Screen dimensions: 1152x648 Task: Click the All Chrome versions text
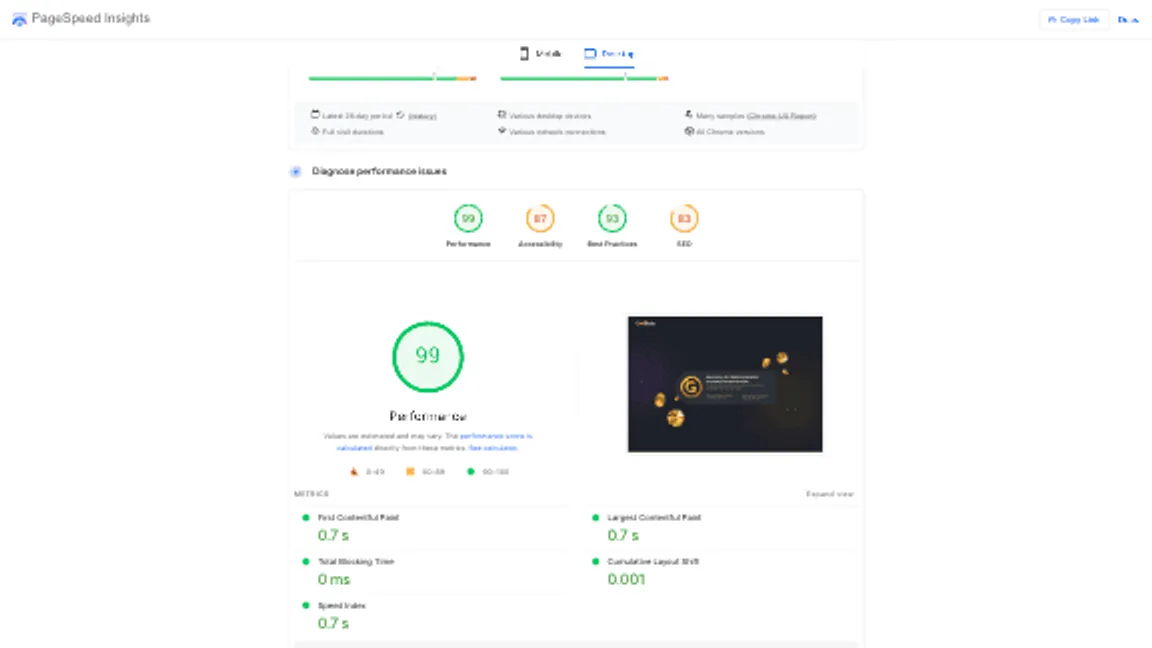click(730, 132)
